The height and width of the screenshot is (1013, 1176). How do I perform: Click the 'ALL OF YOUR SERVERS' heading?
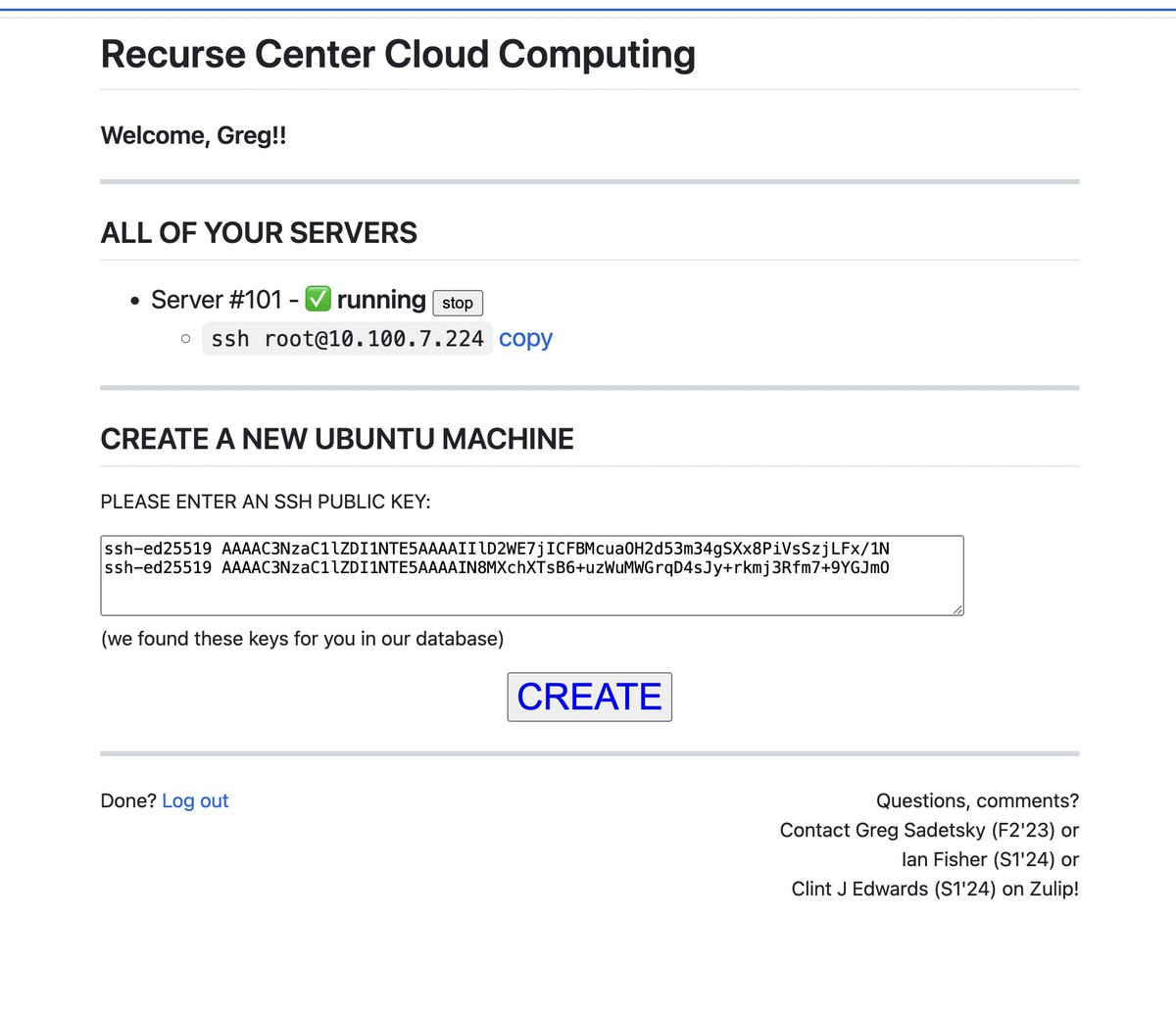tap(259, 232)
